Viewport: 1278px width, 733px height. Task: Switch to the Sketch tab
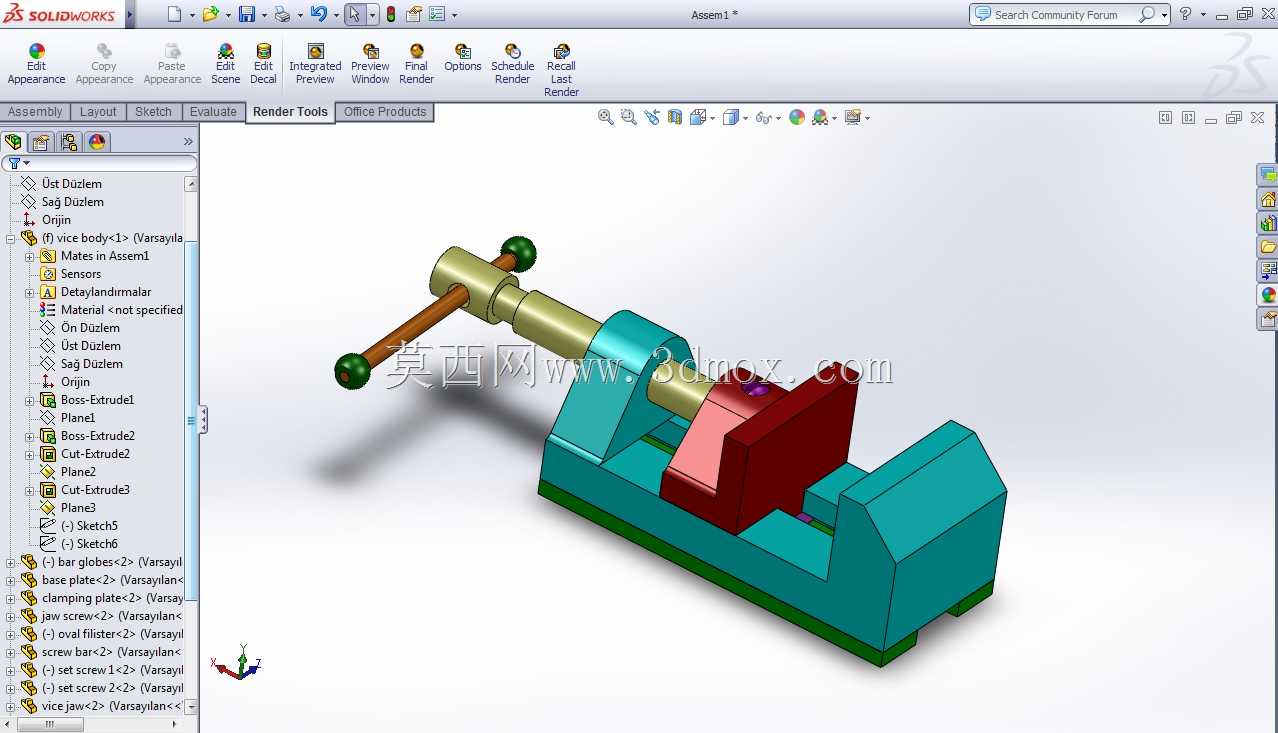tap(154, 112)
